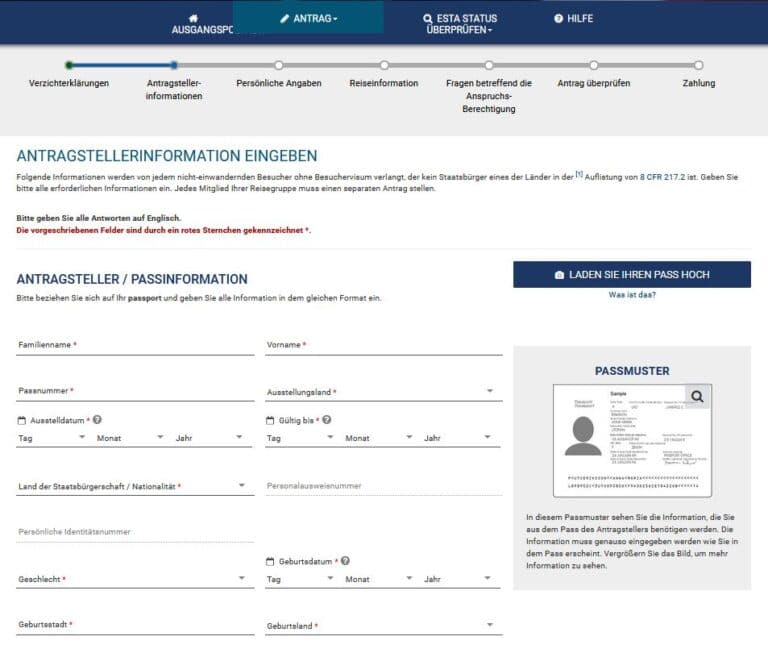Screen dimensions: 768x653
Task: Open the Gültig bis Jahr dropdown
Action: (x=457, y=438)
